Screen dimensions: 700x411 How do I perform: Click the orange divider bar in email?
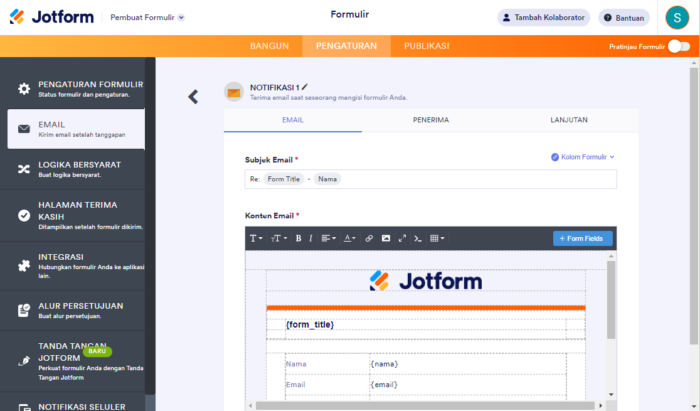426,308
